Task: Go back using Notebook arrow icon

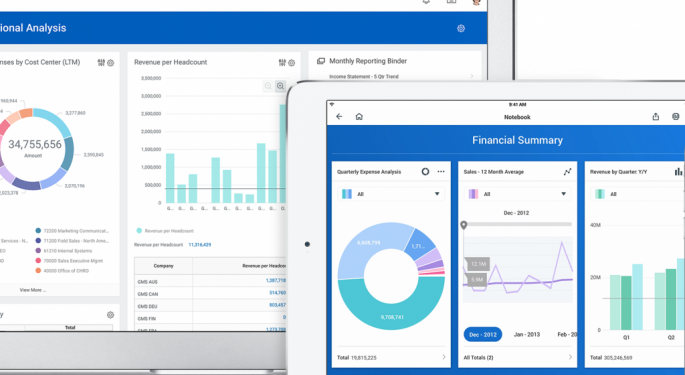Action: 339,116
